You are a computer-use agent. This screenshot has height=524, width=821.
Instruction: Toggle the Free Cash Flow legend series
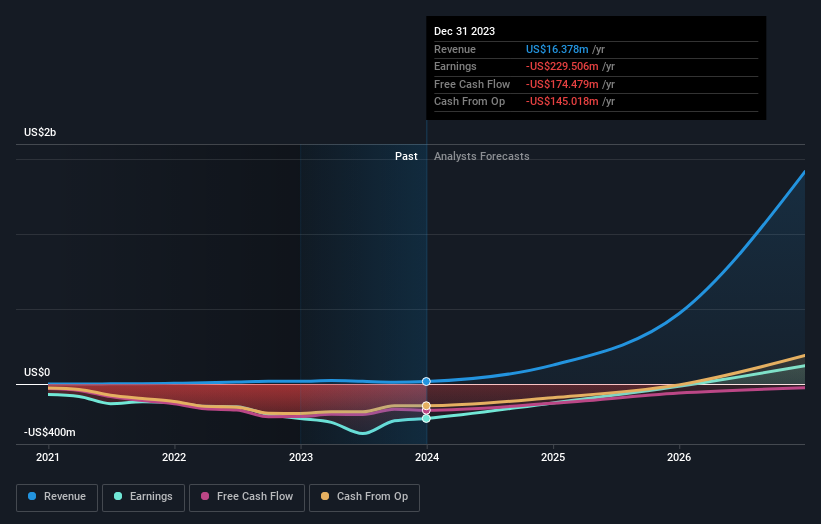247,497
